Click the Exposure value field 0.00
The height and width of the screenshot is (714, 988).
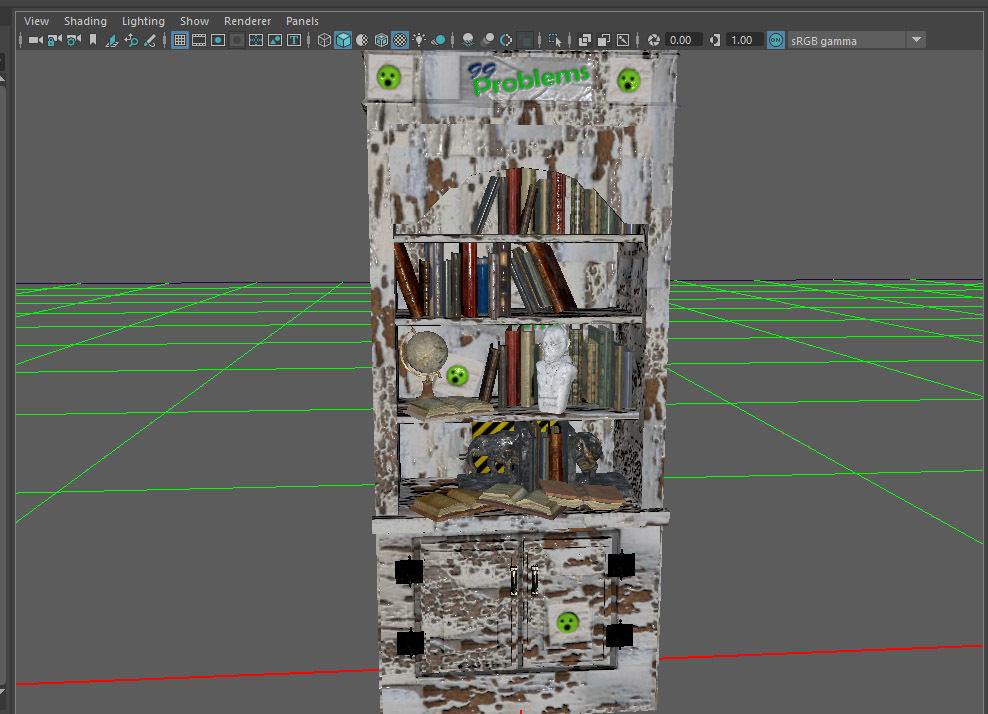point(683,40)
